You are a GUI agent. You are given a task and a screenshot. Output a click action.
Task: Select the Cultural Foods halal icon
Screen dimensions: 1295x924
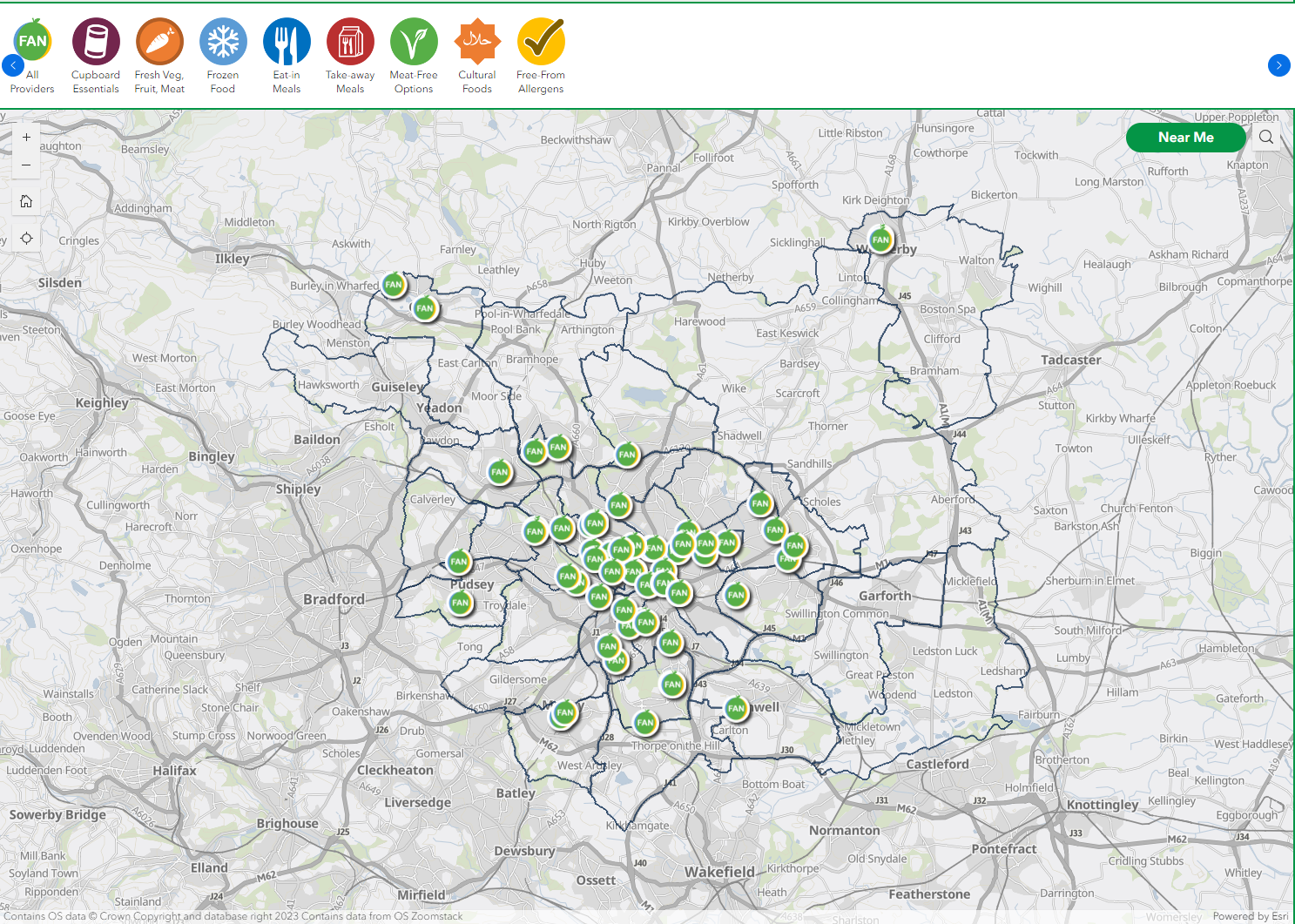point(477,42)
